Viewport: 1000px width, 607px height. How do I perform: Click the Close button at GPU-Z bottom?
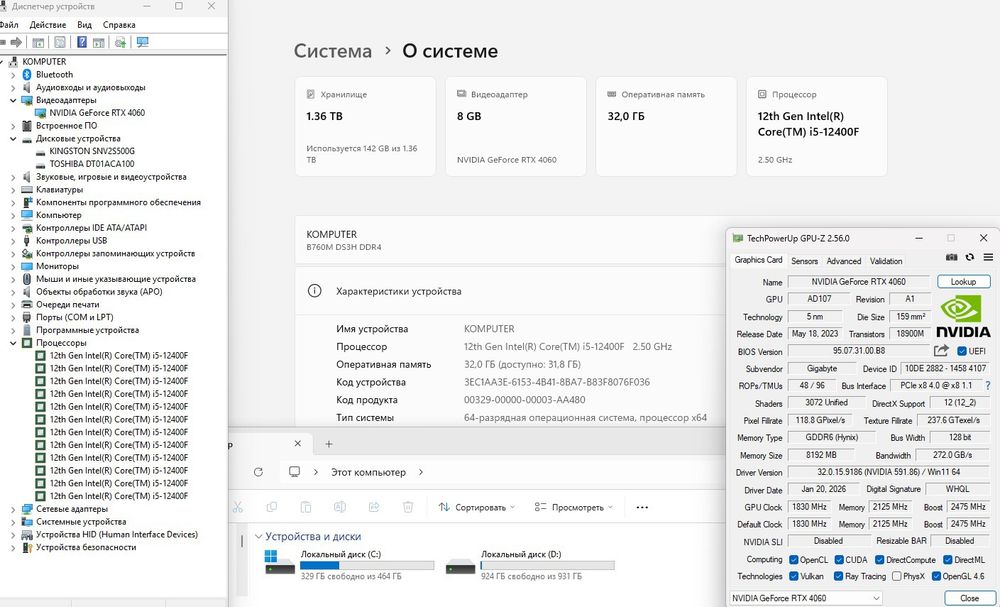click(x=969, y=598)
